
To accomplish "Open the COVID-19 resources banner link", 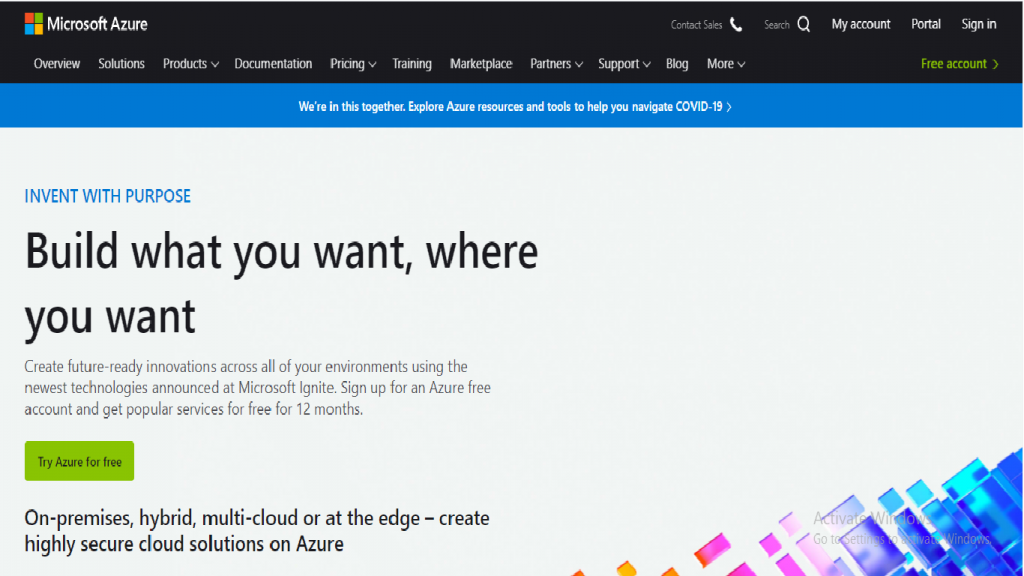I will coord(515,106).
